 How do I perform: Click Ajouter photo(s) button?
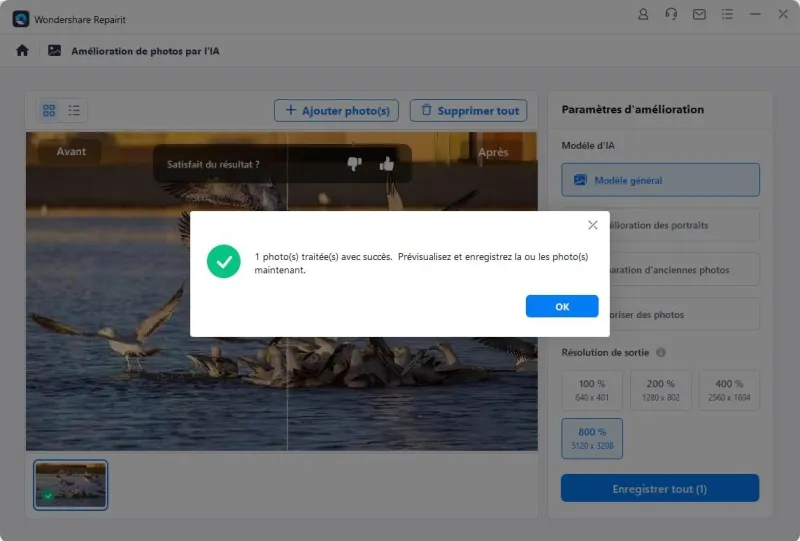pos(337,110)
